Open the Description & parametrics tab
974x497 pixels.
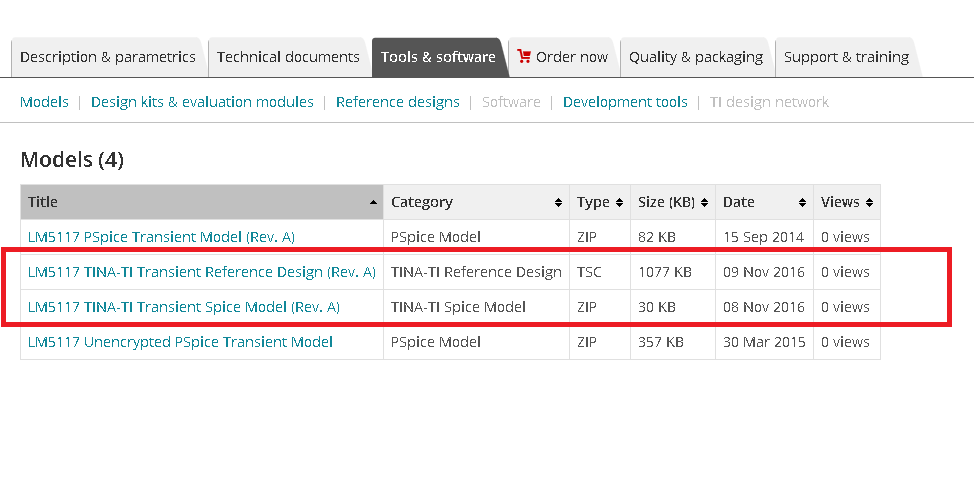tap(108, 57)
